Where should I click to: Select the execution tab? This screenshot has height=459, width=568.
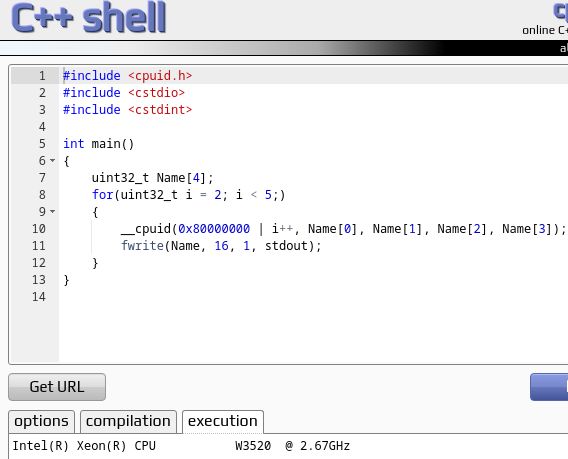tap(223, 421)
